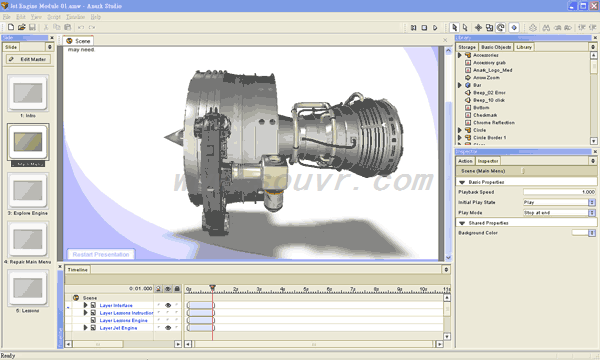Click the binoculars find icon

pos(546,28)
